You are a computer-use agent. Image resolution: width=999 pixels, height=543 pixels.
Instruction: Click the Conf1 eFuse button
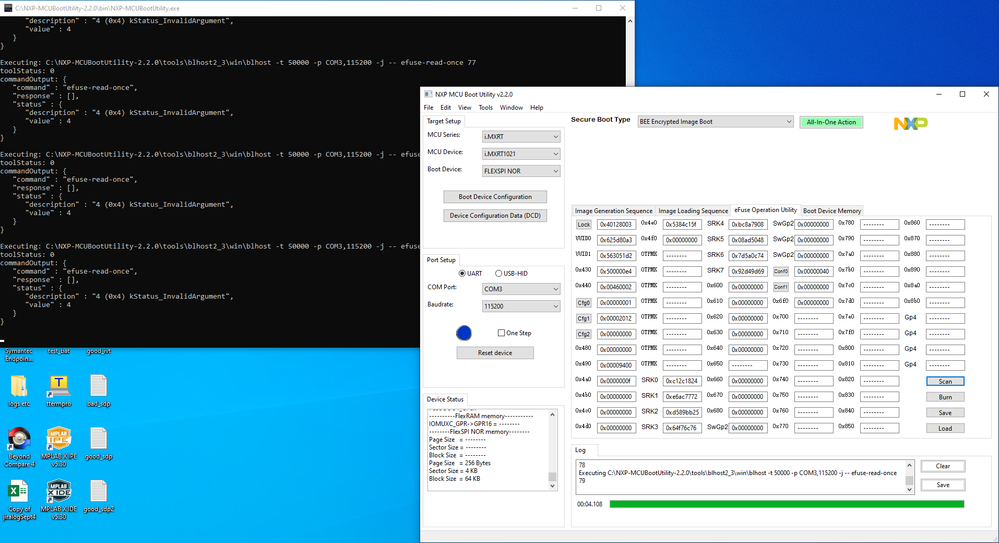[780, 287]
